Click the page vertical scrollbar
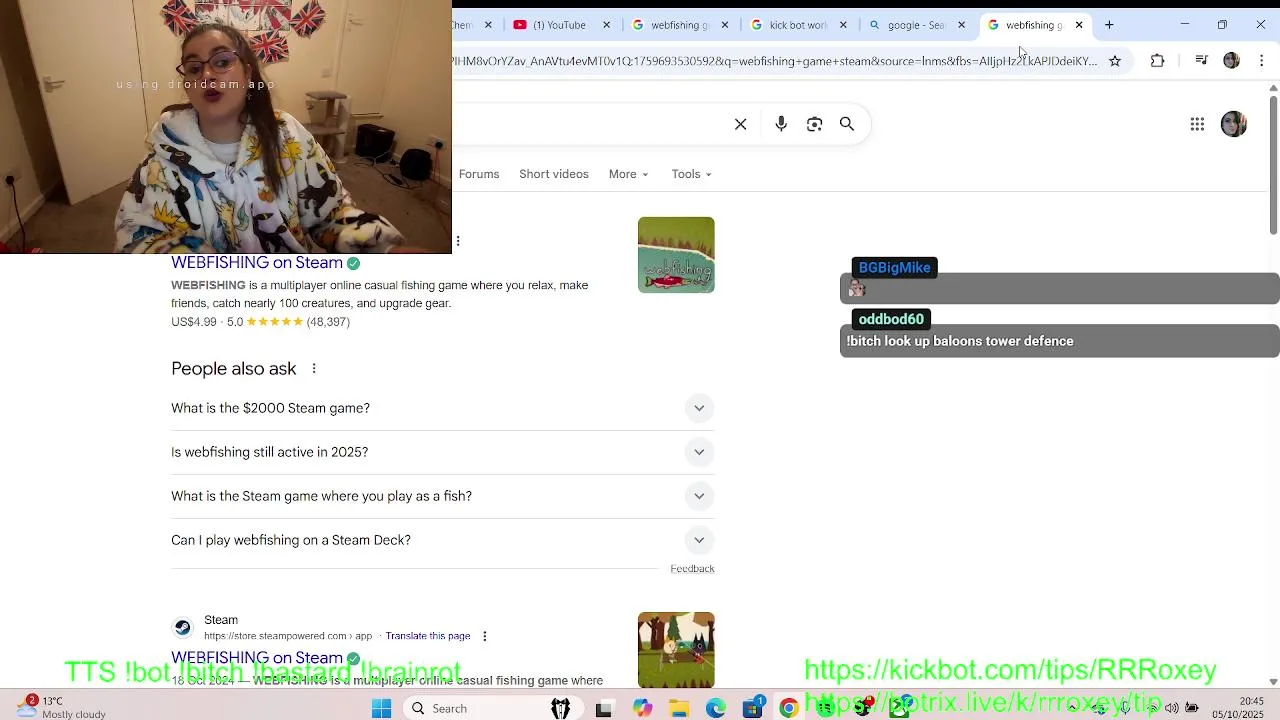The image size is (1280, 720). (x=1273, y=165)
